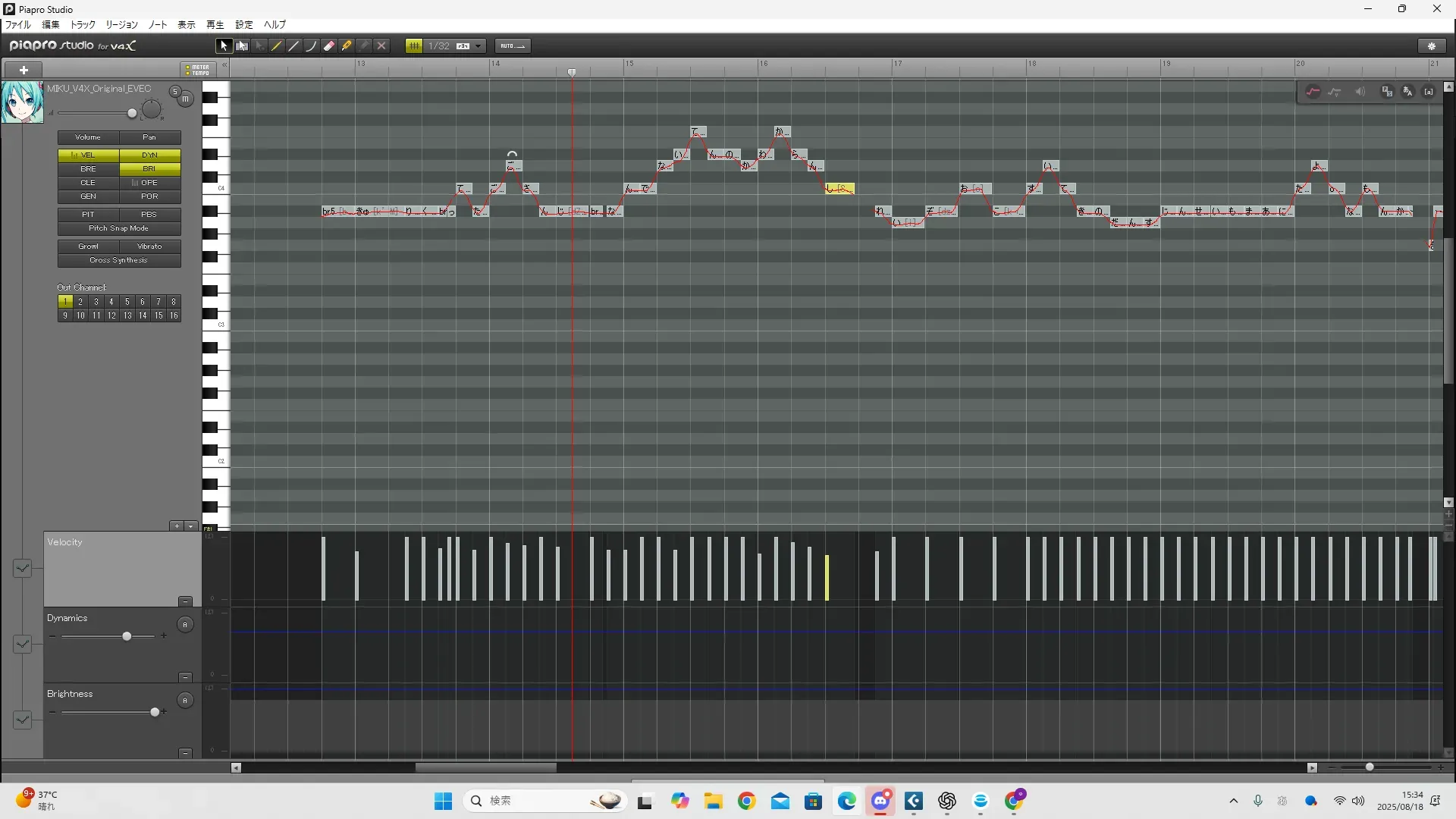This screenshot has height=819, width=1456.
Task: Collapse the Dynamics lane minus button
Action: click(185, 677)
